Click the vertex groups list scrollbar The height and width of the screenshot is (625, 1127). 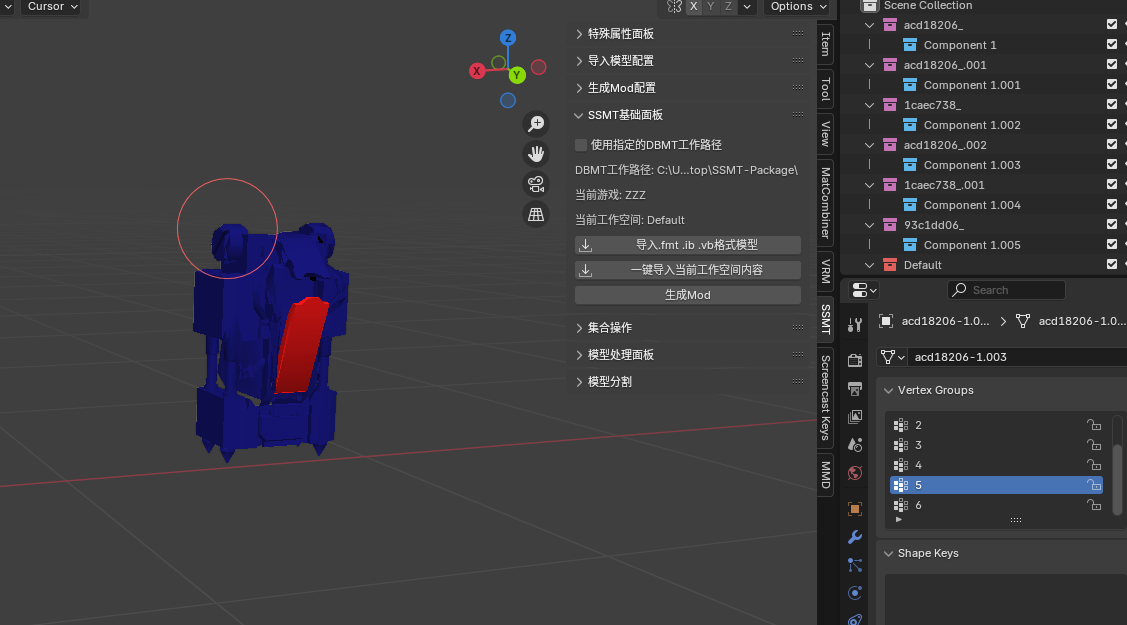(1118, 480)
